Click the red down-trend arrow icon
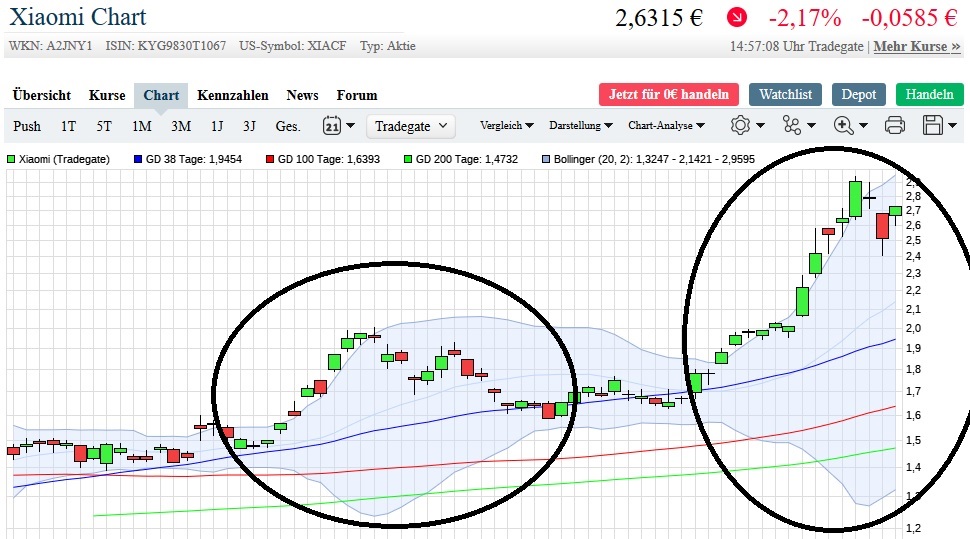Image resolution: width=970 pixels, height=539 pixels. coord(737,17)
